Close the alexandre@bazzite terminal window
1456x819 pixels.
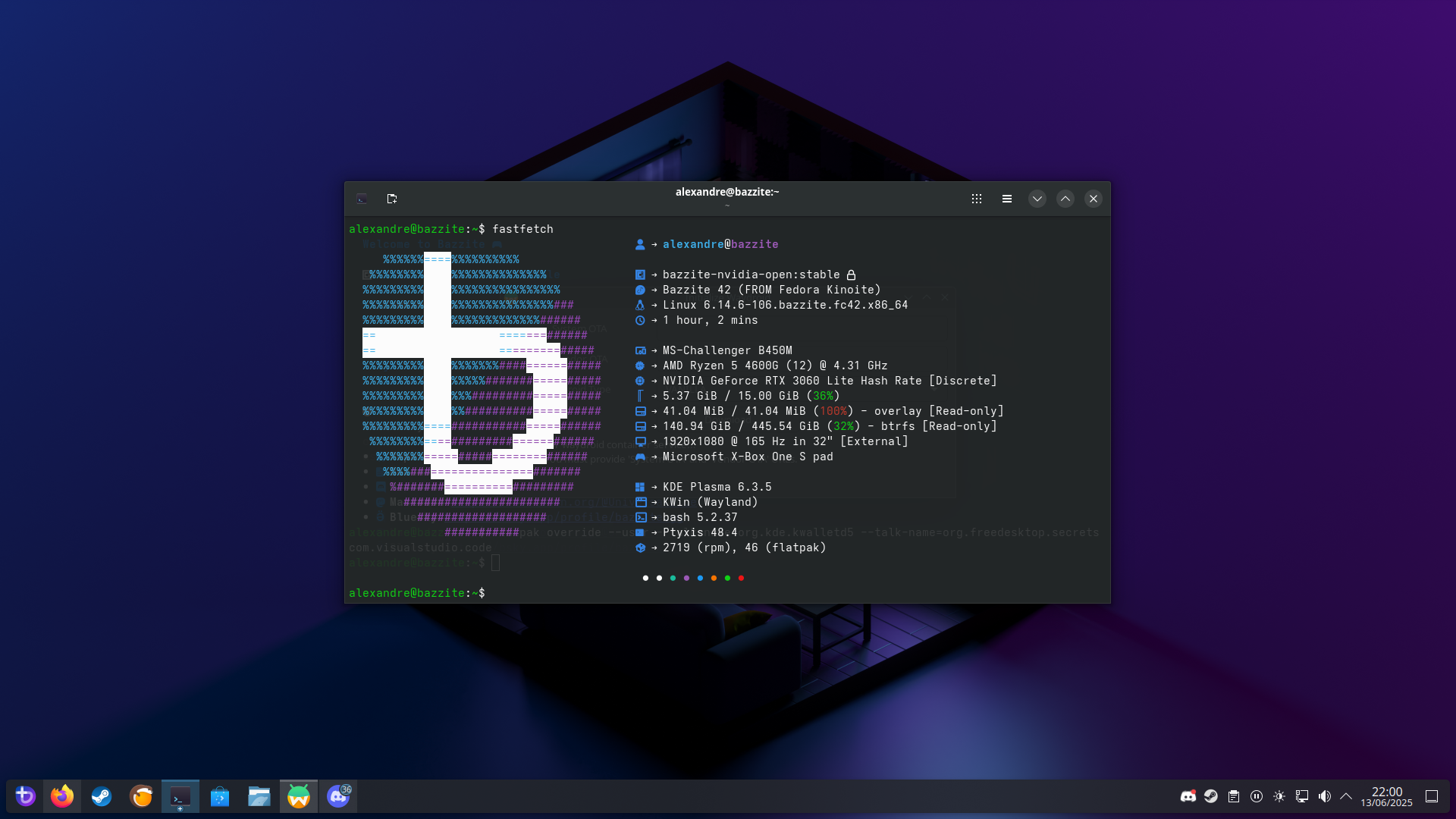[x=1093, y=199]
